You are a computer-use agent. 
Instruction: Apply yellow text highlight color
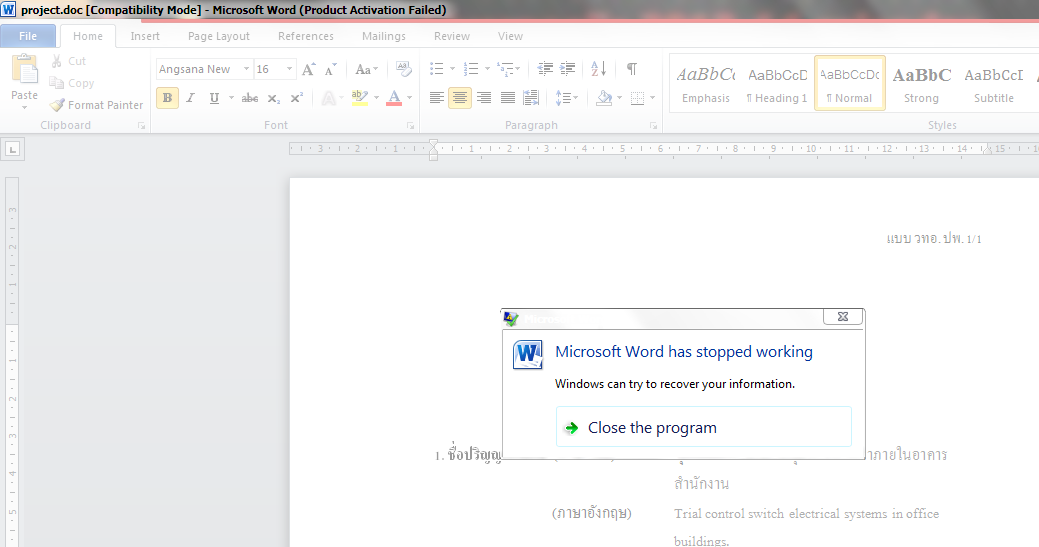pyautogui.click(x=359, y=98)
